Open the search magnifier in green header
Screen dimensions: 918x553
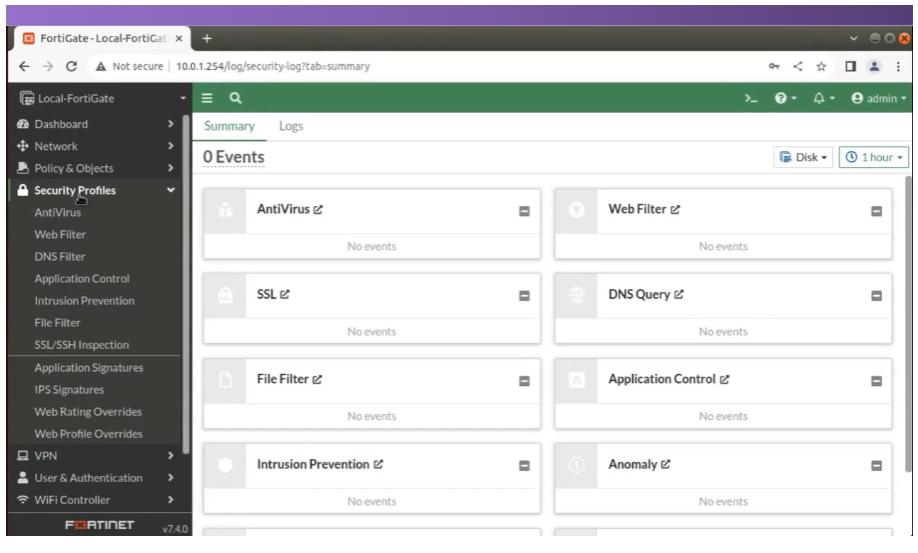[x=235, y=98]
